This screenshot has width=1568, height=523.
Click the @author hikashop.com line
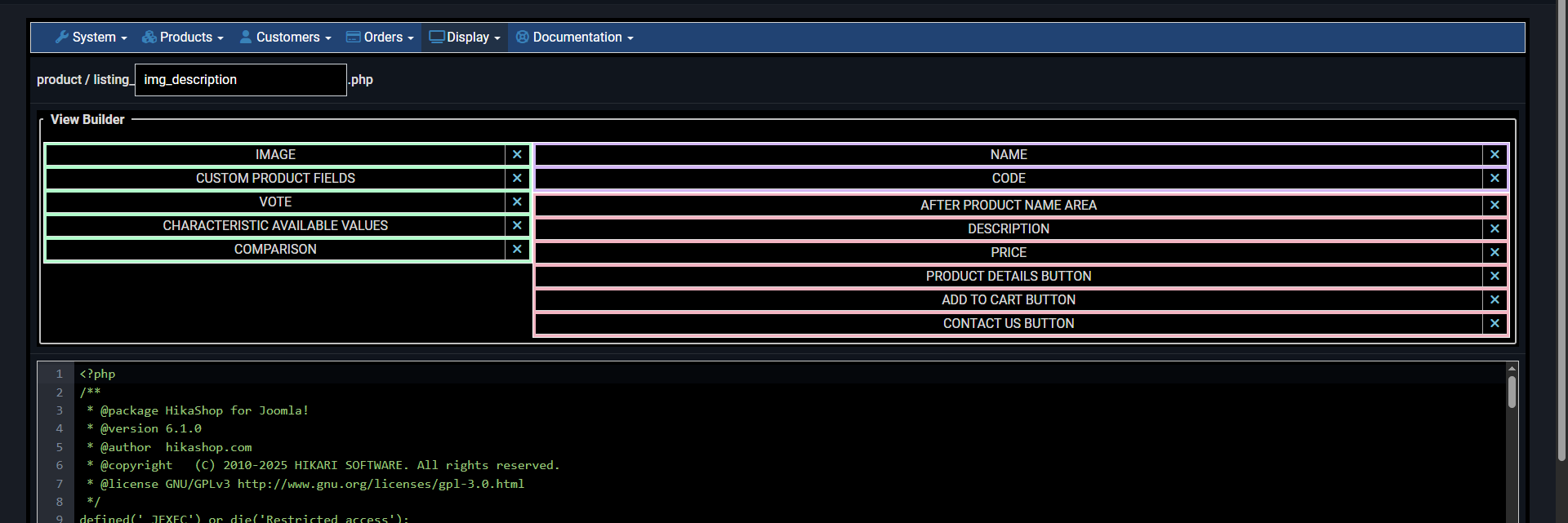pos(169,447)
